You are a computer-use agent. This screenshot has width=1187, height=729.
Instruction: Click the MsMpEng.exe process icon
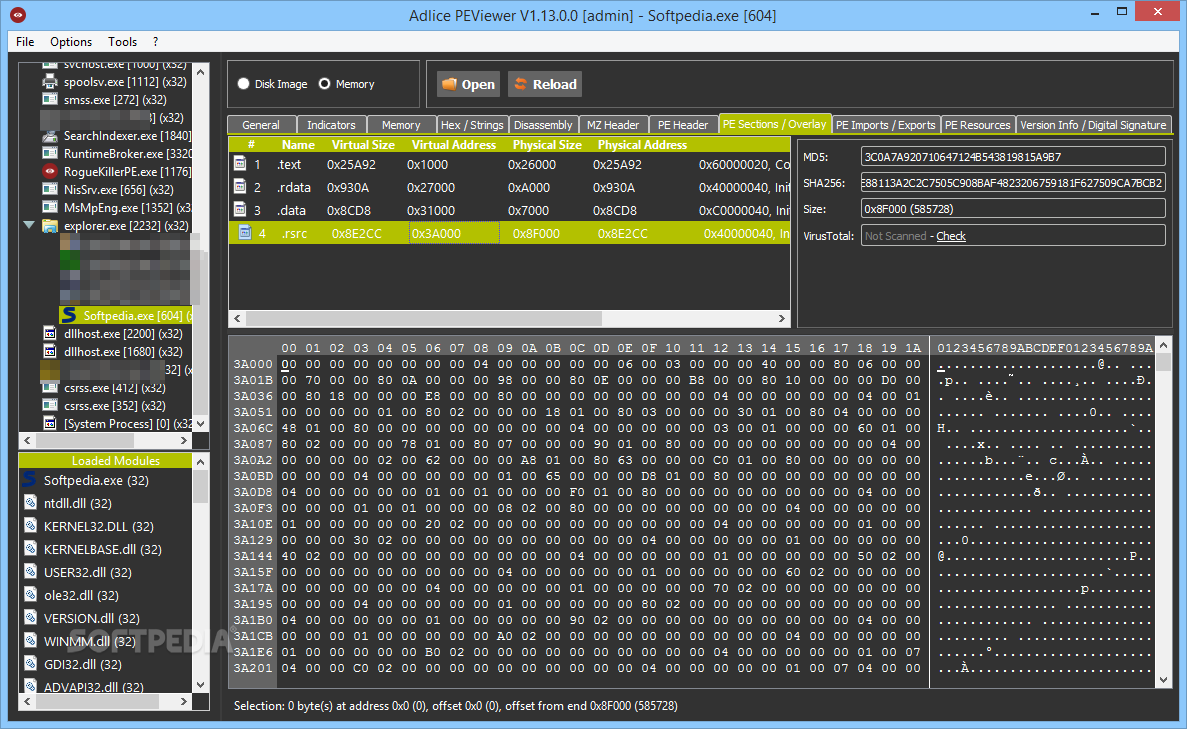pyautogui.click(x=50, y=207)
